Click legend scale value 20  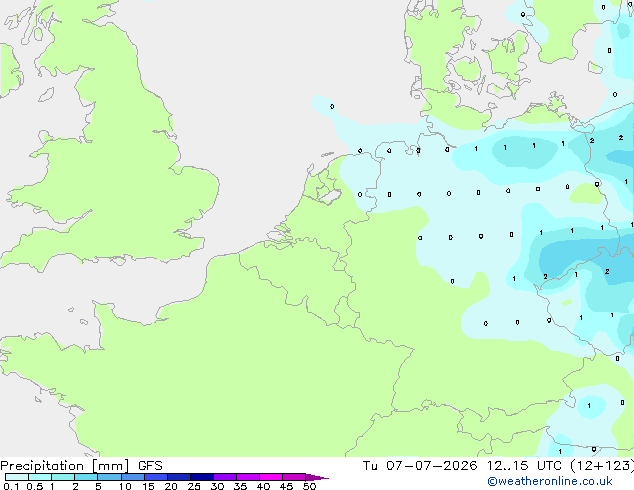pos(171,486)
